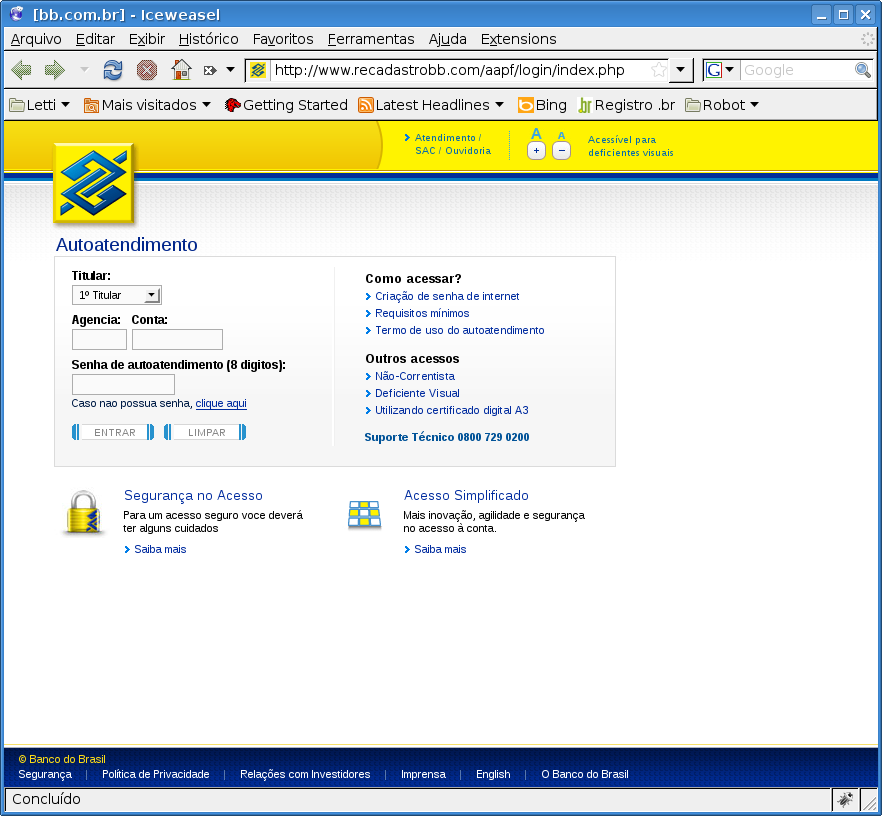The image size is (882, 816).
Task: Focus the URL address bar
Action: (x=458, y=70)
